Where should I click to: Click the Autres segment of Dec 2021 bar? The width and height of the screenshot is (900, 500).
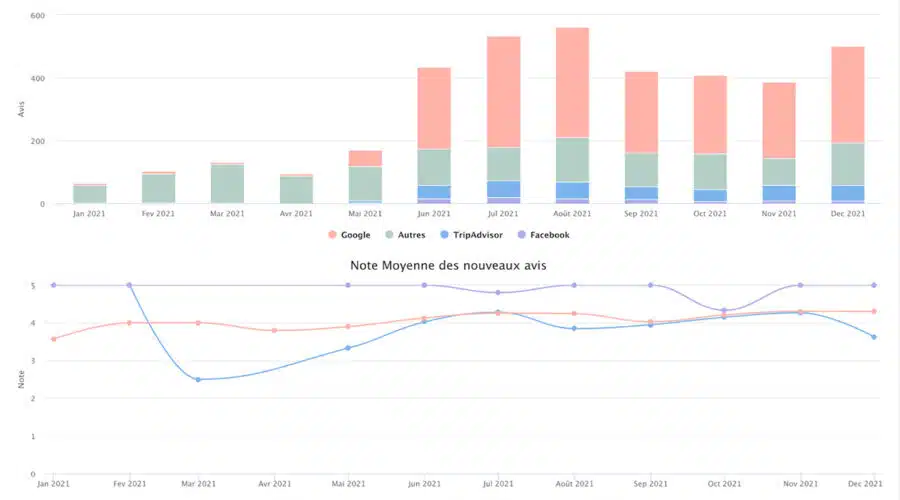coord(847,164)
